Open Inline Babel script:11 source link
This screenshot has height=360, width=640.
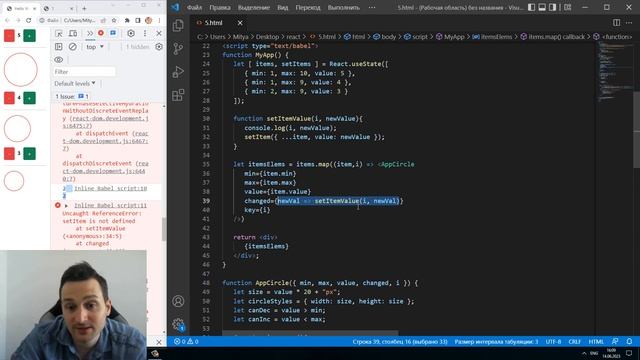110,205
